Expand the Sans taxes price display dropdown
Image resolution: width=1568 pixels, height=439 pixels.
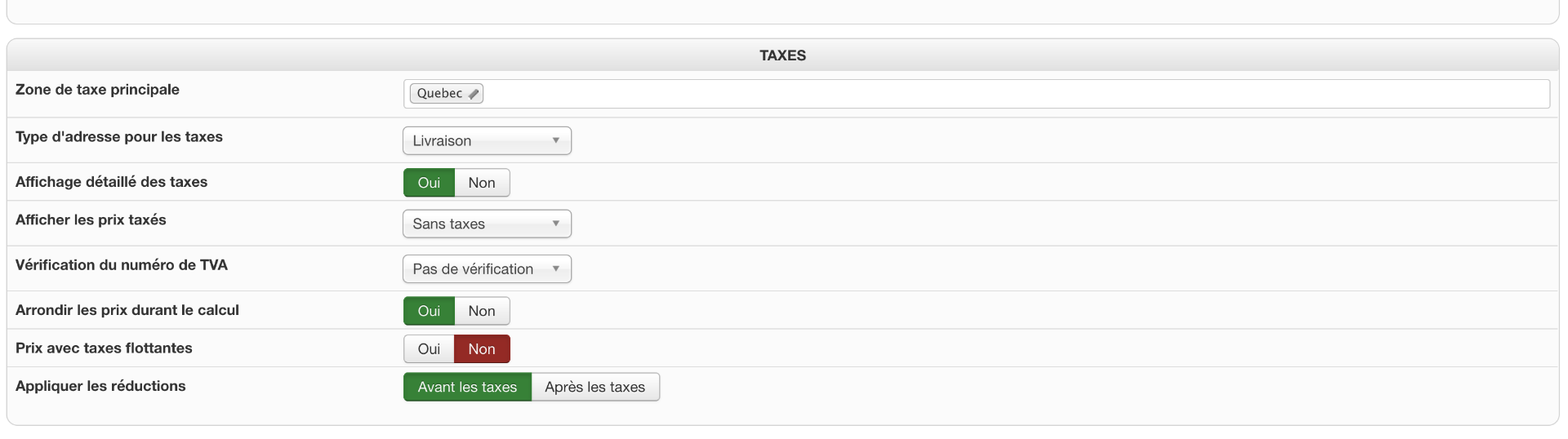click(487, 224)
